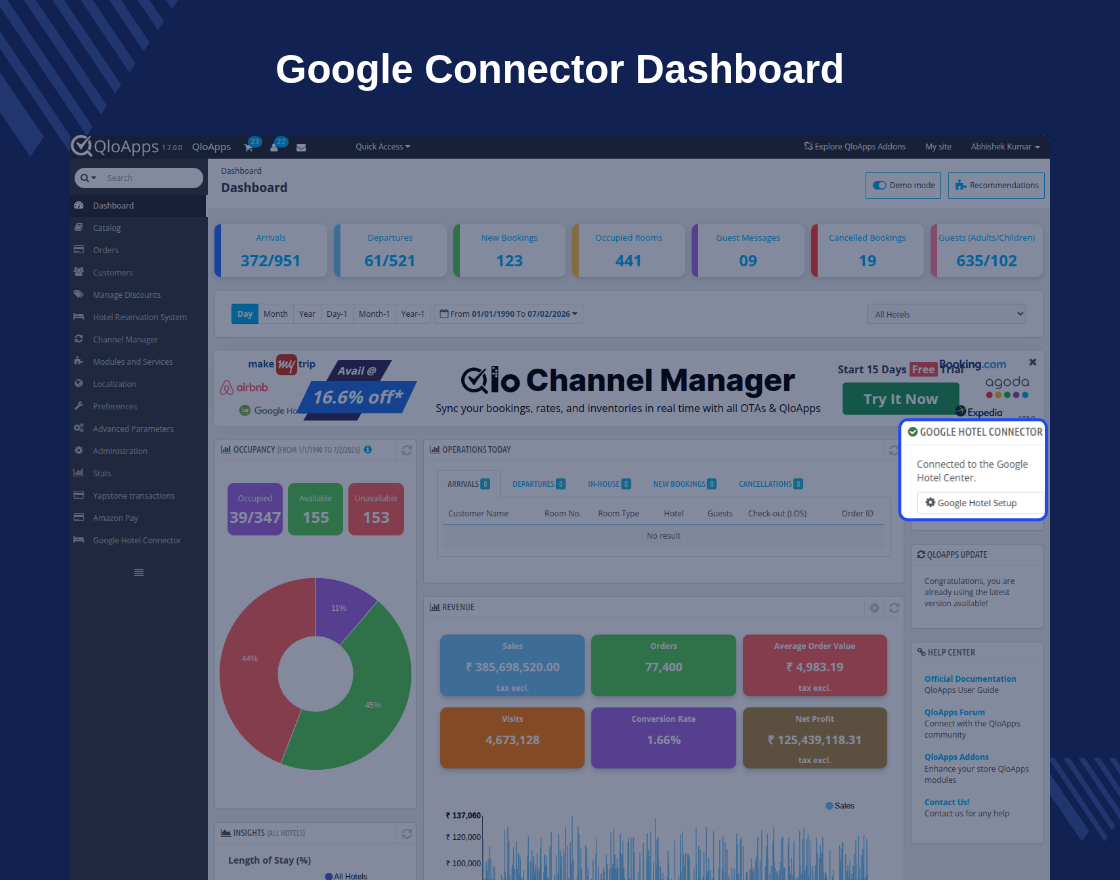The height and width of the screenshot is (880, 1120).
Task: Switch to the Cancellations operations tab
Action: pos(771,484)
